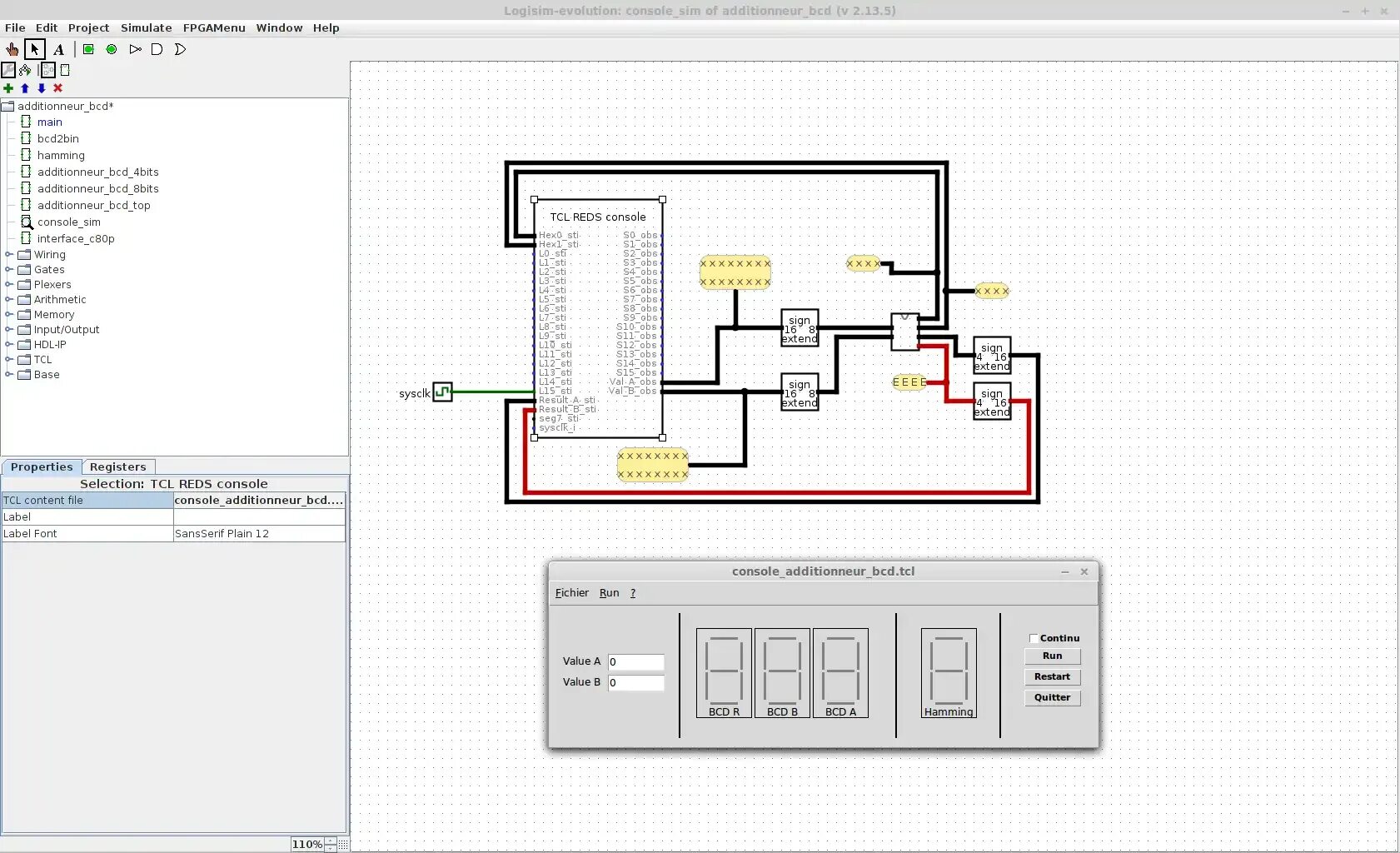Add an input pin from toolbar

[x=88, y=49]
